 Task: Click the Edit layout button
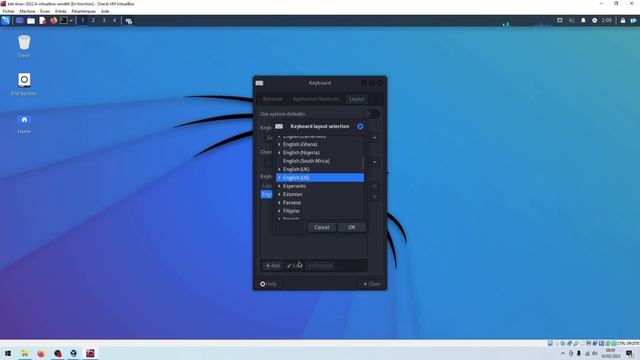pyautogui.click(x=294, y=266)
